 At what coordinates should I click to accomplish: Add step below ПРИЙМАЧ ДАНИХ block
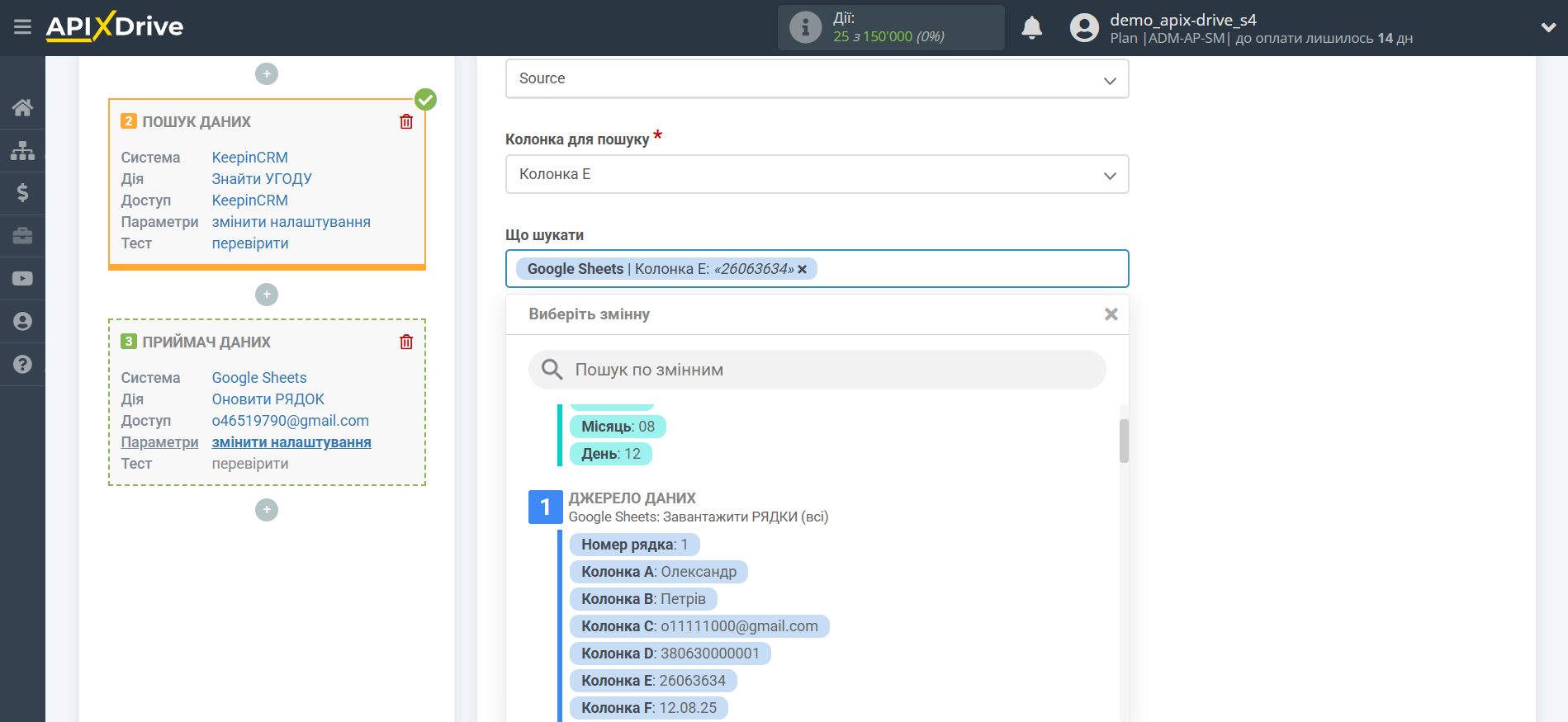(267, 510)
